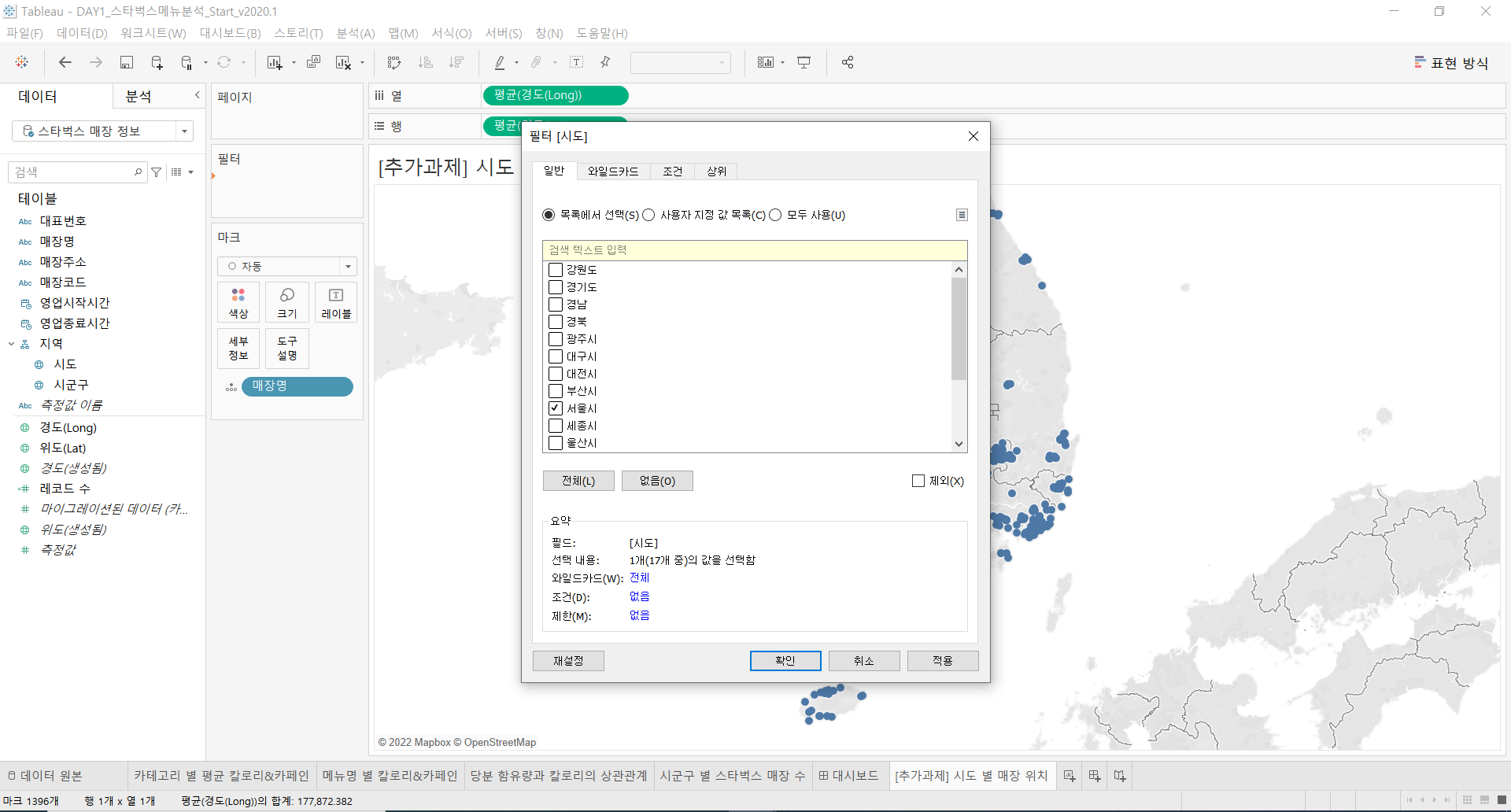This screenshot has height=812, width=1511.
Task: Click the filter fields funnel icon
Action: [157, 172]
